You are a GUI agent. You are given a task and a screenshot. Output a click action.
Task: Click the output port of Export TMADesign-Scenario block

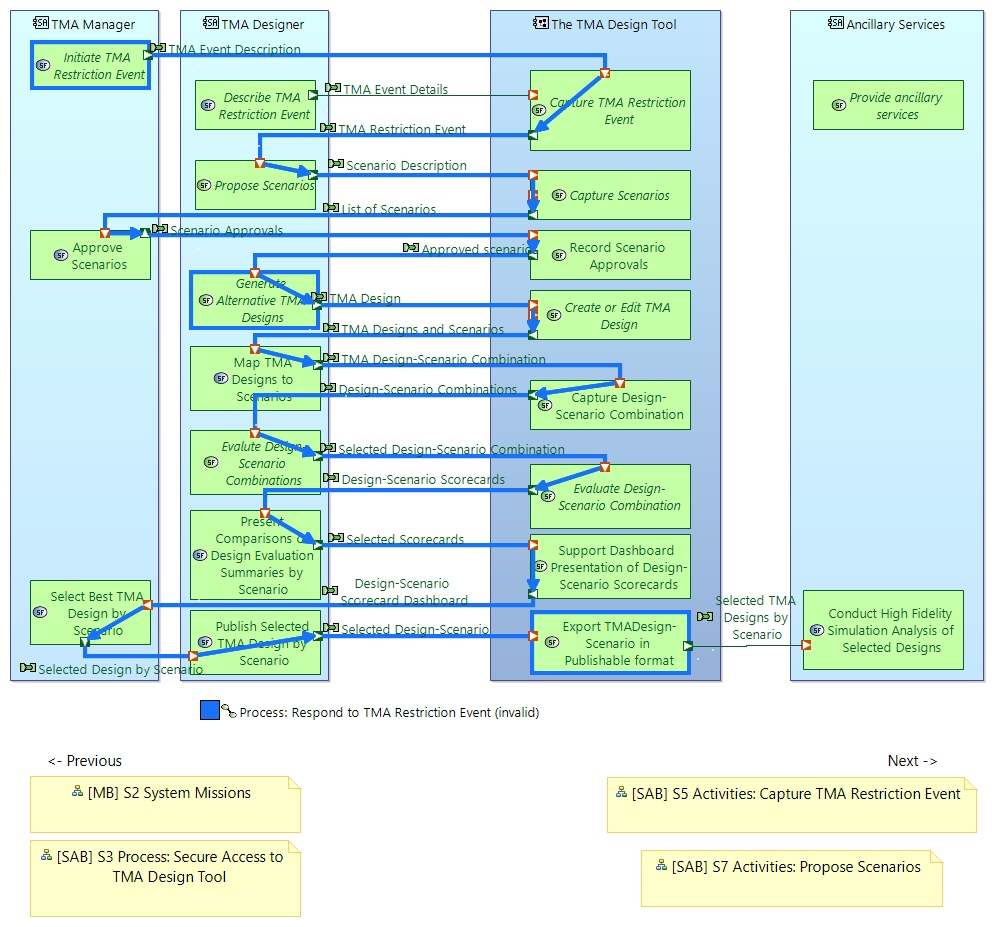[688, 646]
